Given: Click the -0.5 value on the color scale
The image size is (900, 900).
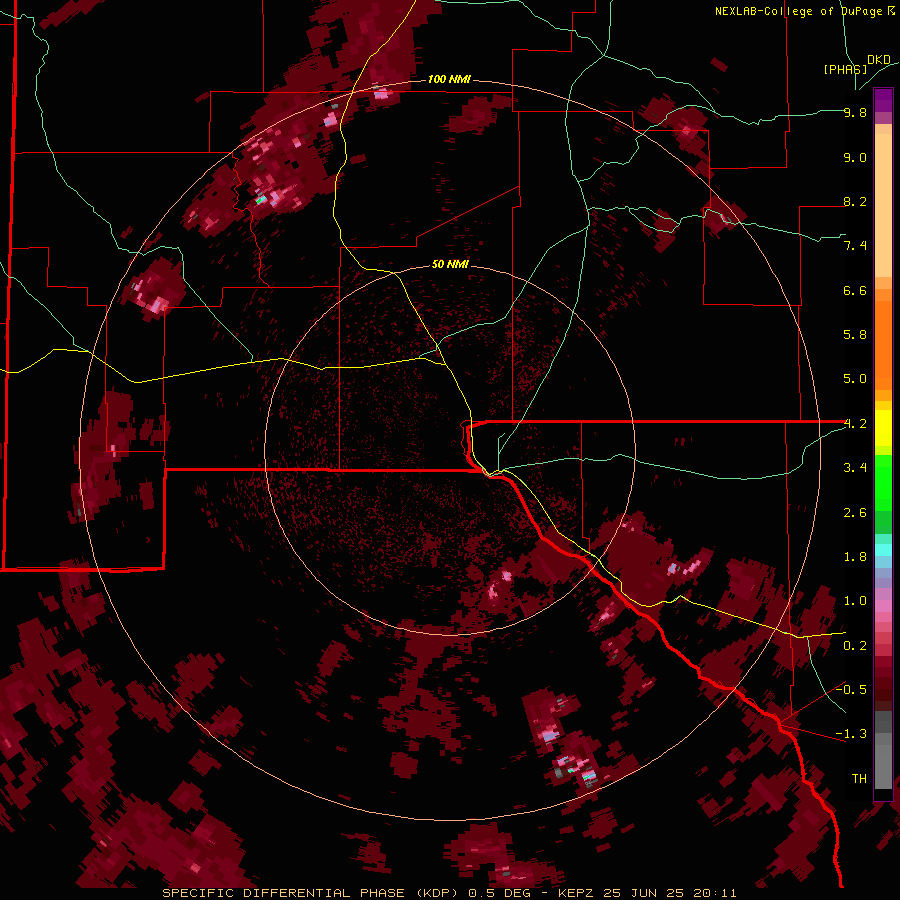Looking at the screenshot, I should coord(851,690).
